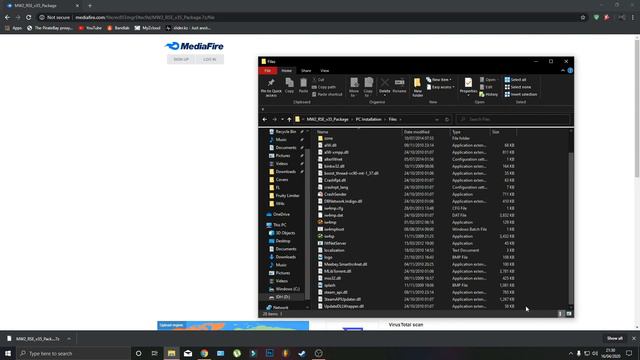Open a new Chrome tab
640x360 pixels.
click(90, 6)
